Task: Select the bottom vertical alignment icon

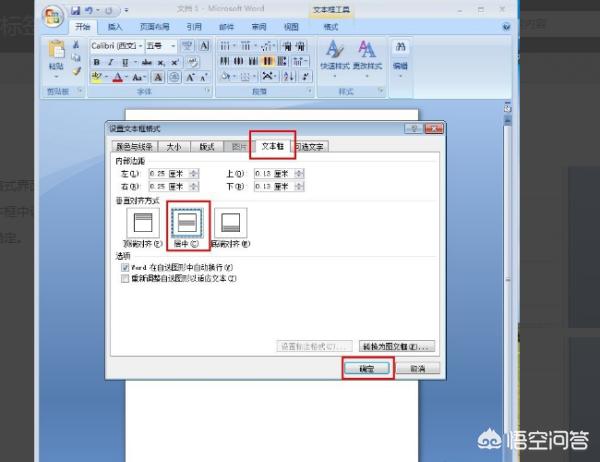Action: (x=230, y=222)
